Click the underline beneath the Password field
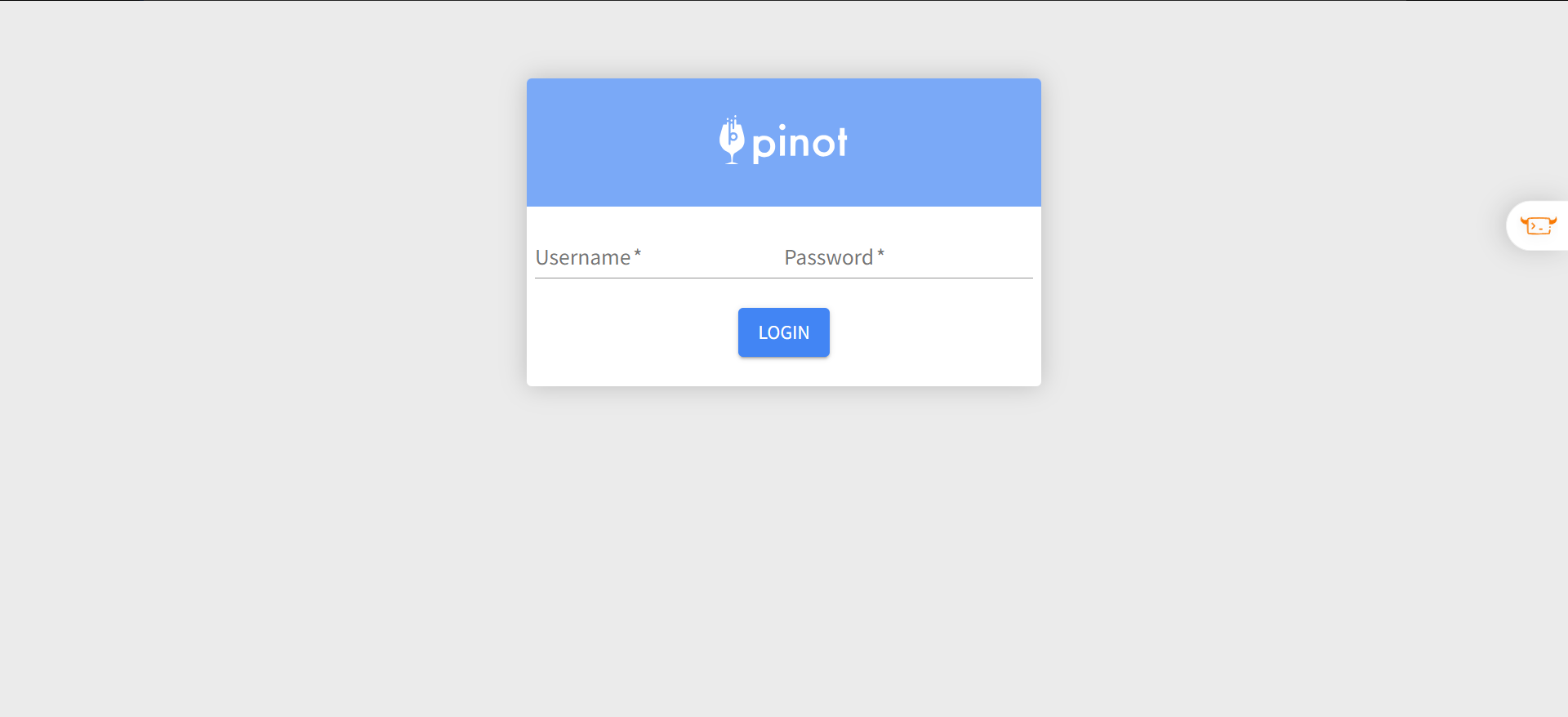The height and width of the screenshot is (717, 1568). point(908,278)
